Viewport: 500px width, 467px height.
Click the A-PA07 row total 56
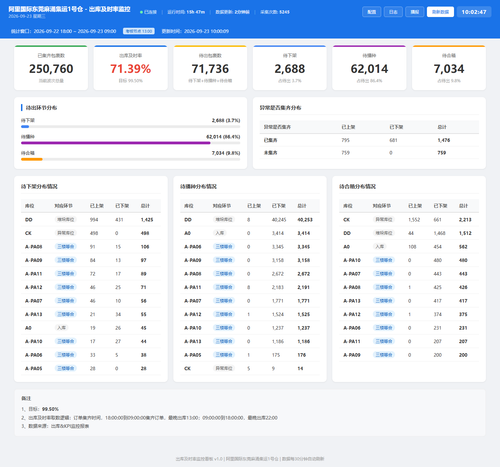coord(144,301)
